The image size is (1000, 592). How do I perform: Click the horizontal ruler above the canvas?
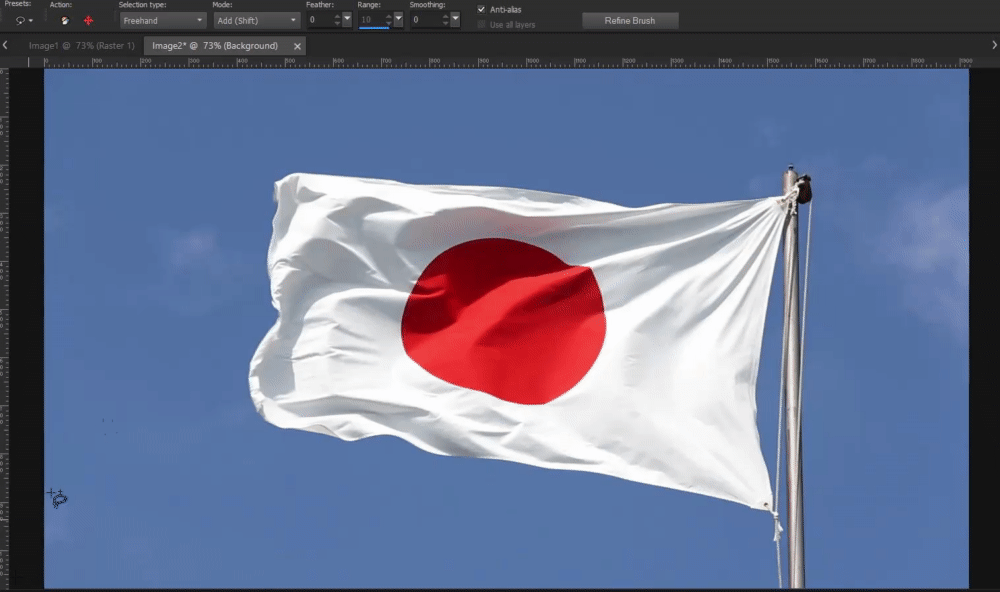pyautogui.click(x=506, y=62)
